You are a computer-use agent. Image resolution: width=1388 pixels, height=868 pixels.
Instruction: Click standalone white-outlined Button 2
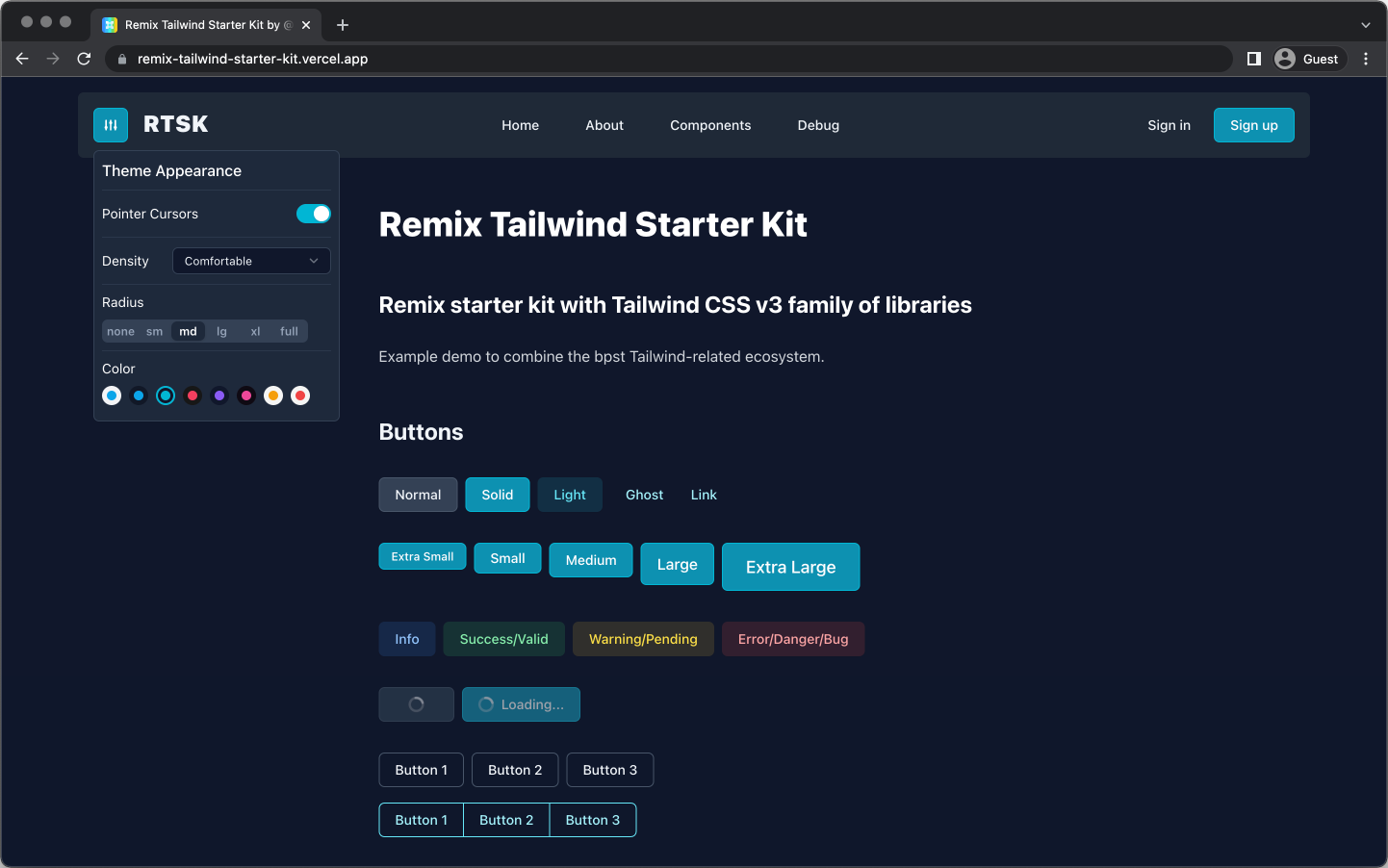click(x=515, y=770)
